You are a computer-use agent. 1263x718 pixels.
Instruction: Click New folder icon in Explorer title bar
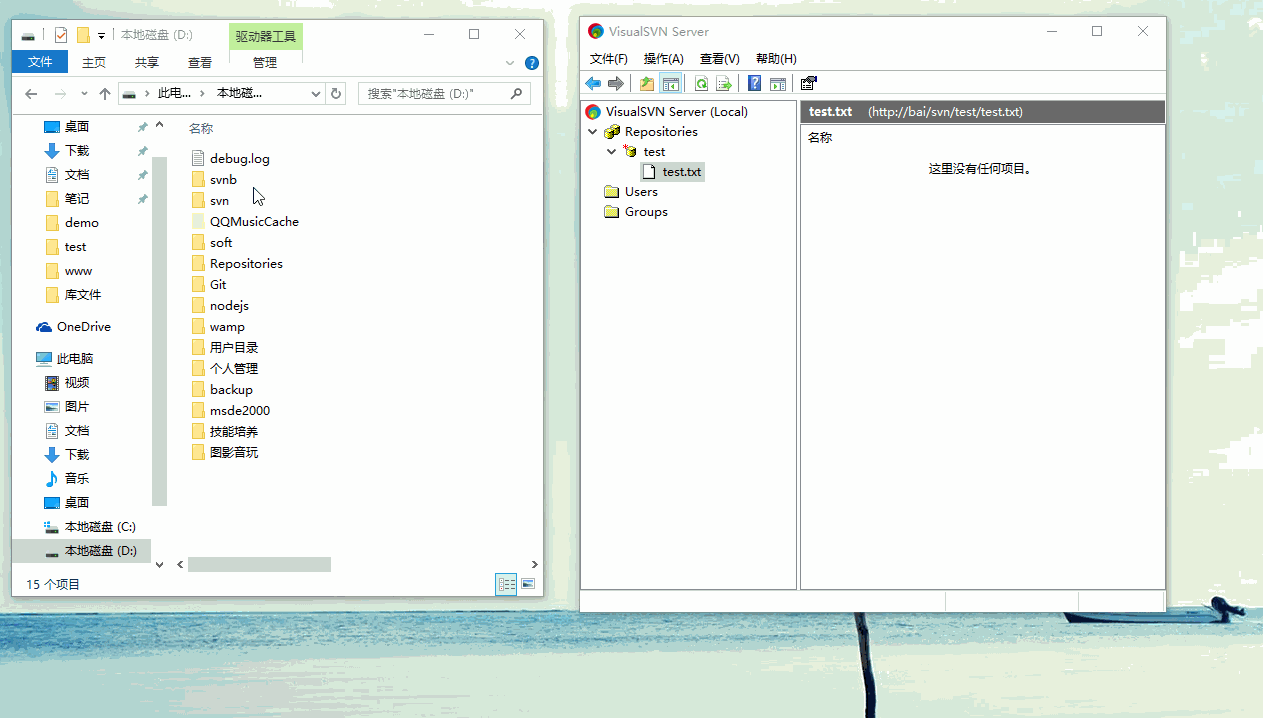point(83,35)
